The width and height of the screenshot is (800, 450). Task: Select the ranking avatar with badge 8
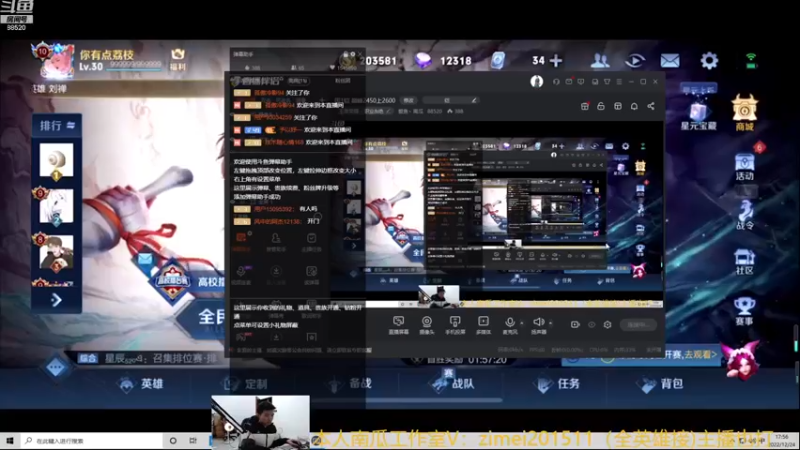coord(56,252)
